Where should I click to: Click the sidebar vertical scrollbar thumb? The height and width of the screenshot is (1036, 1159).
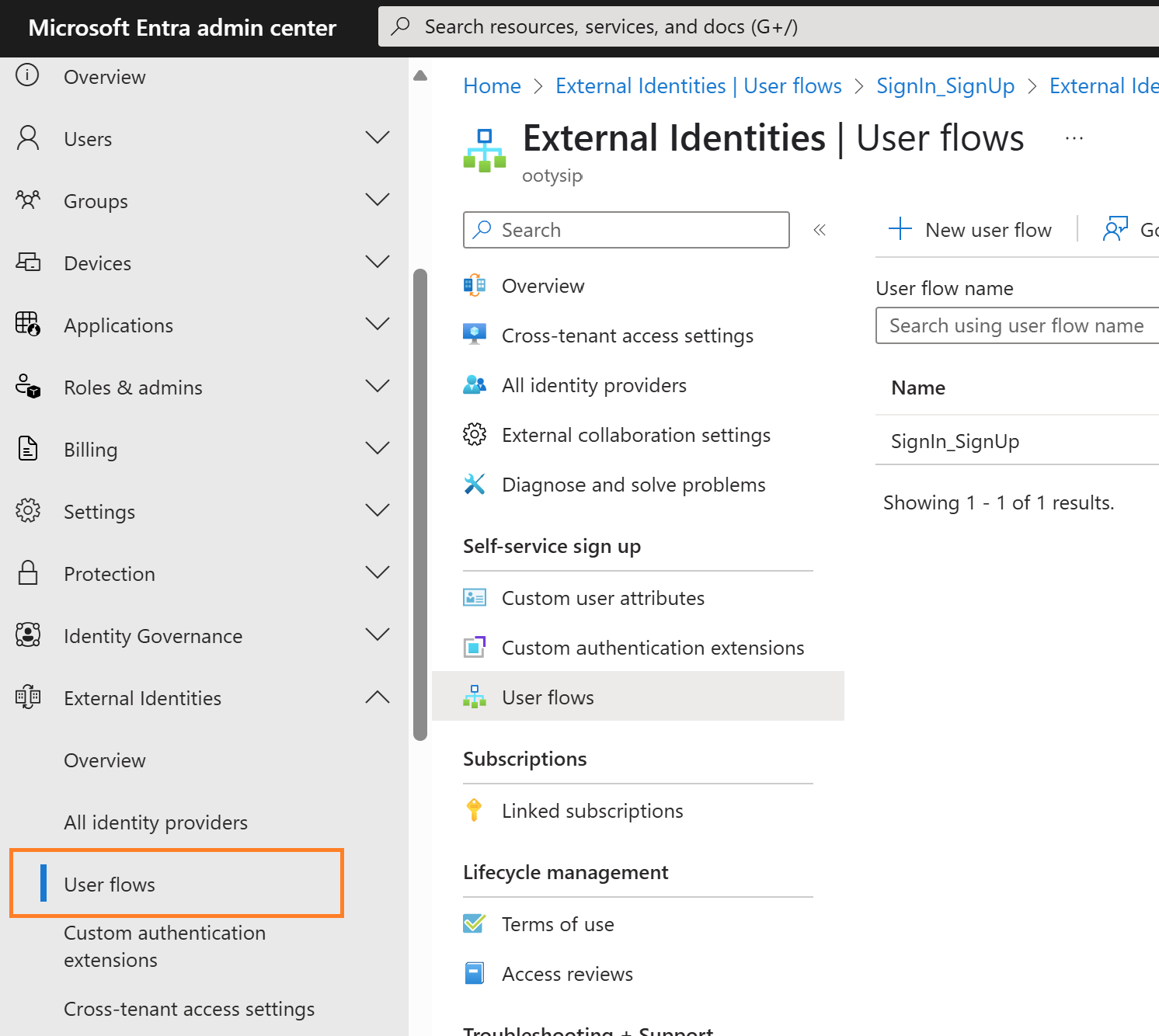pyautogui.click(x=420, y=505)
